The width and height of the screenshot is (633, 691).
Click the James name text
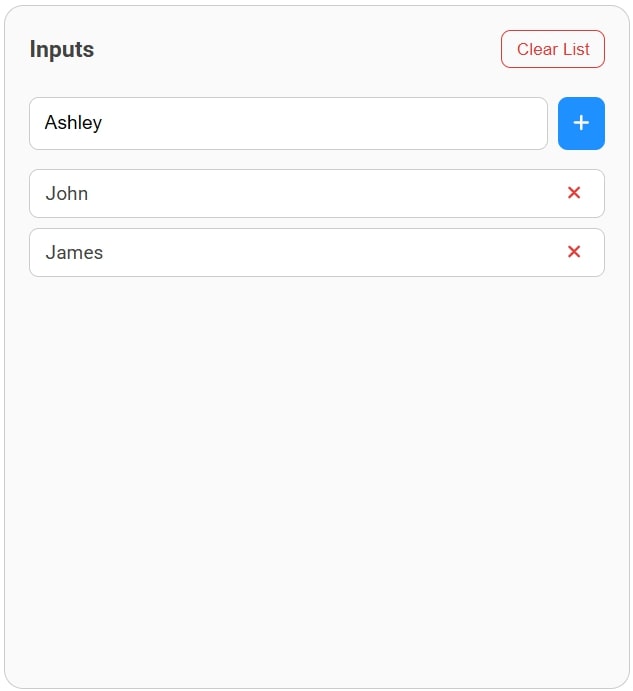(x=74, y=252)
